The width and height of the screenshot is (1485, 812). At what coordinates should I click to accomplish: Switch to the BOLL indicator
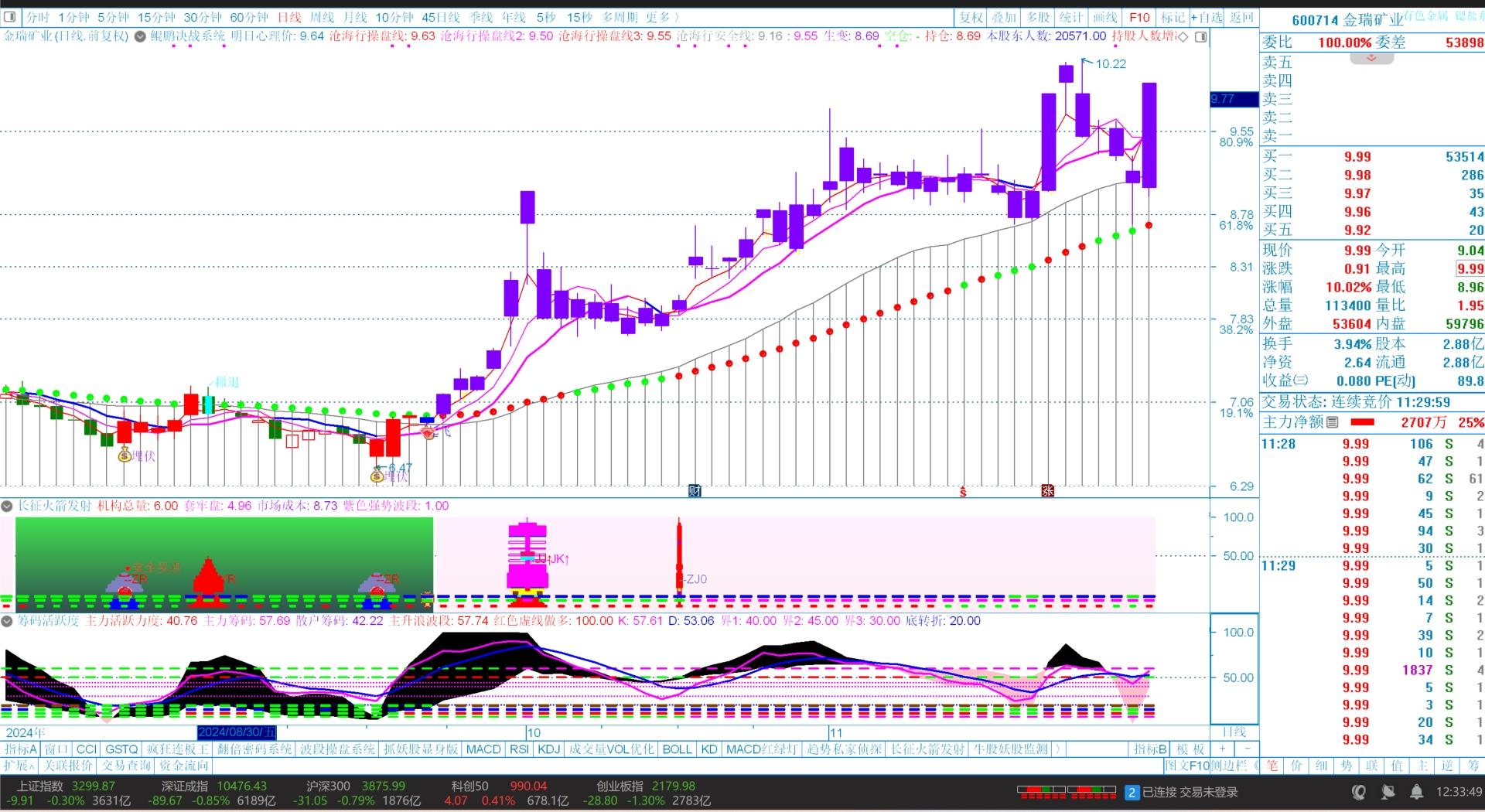pos(677,749)
